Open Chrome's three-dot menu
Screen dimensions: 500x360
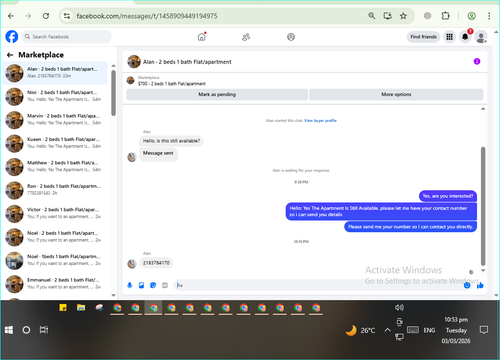(489, 16)
